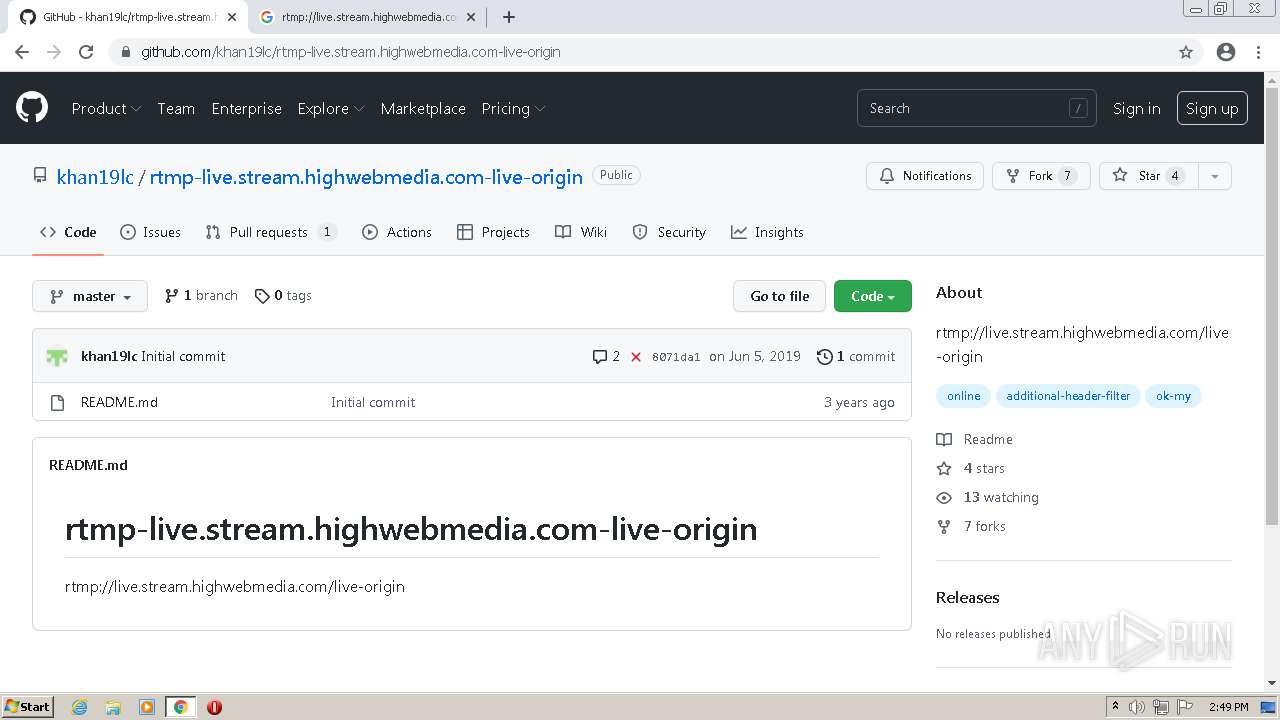Click the ok-my topic tag

click(x=1173, y=396)
